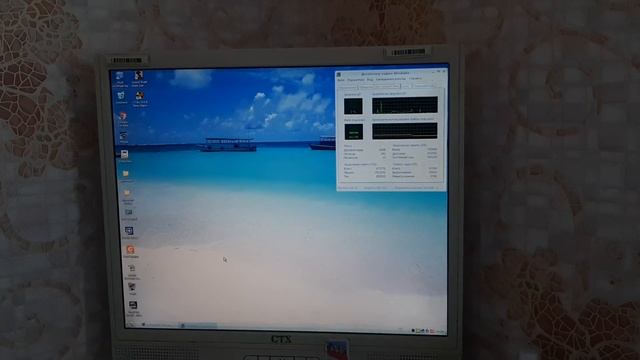Open the orange square desktop shortcut
The width and height of the screenshot is (640, 360).
(130, 249)
